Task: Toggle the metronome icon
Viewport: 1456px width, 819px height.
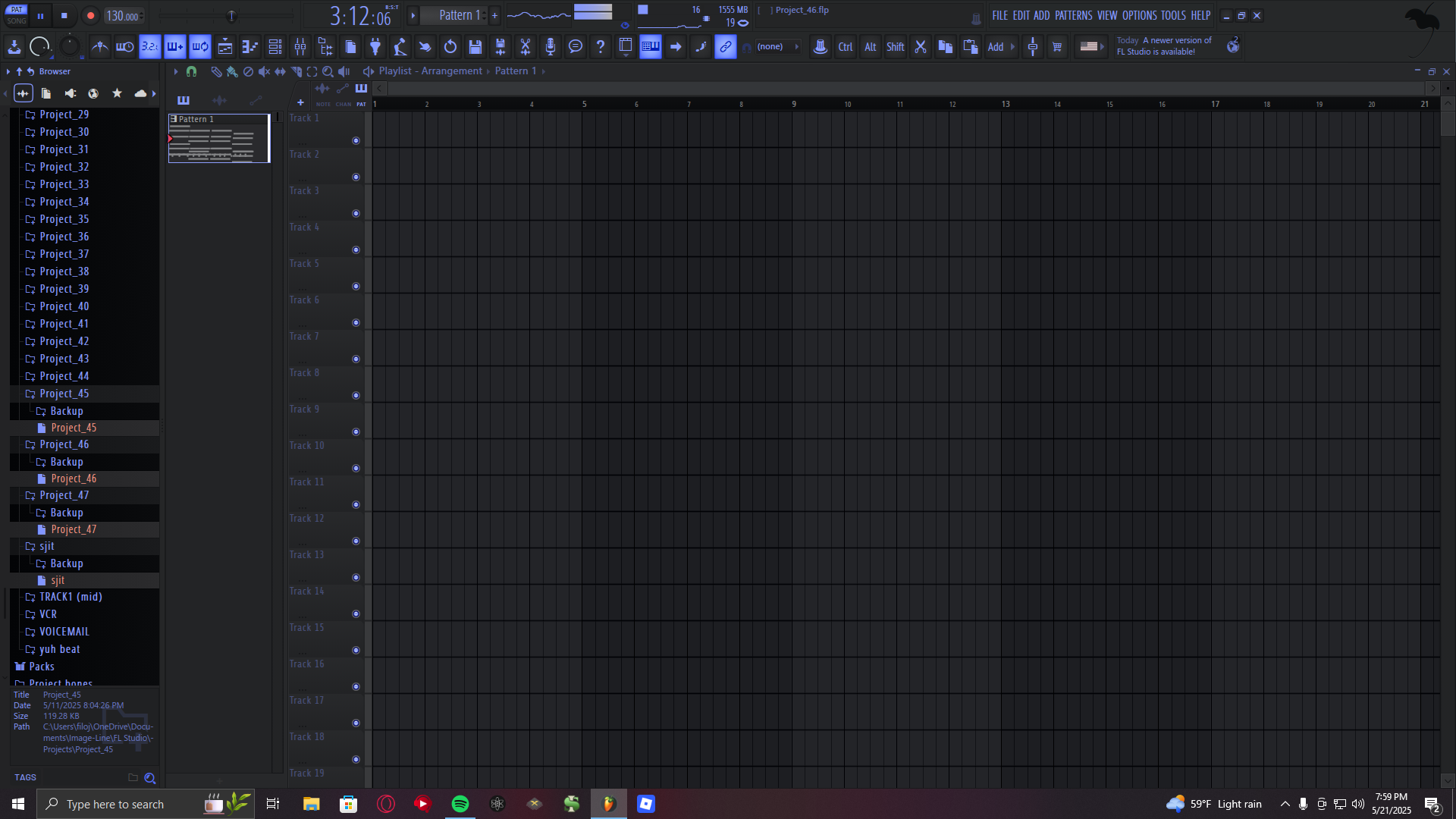Action: point(100,47)
